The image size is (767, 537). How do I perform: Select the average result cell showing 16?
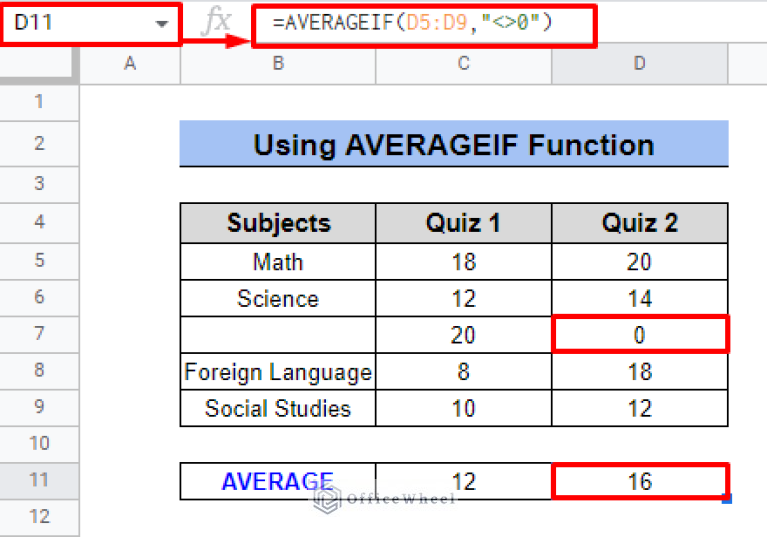pos(639,481)
